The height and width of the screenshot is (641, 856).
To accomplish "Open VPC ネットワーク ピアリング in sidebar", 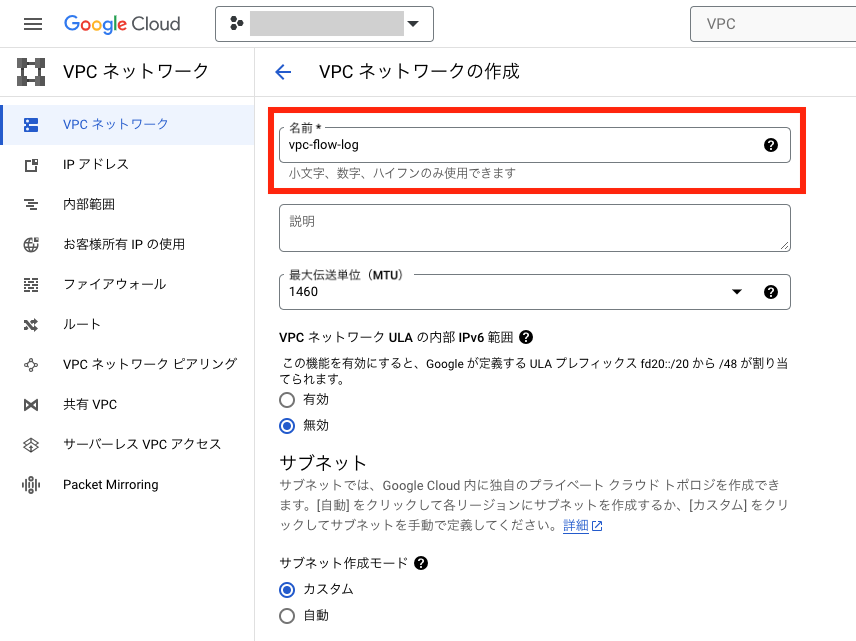I will pyautogui.click(x=127, y=364).
